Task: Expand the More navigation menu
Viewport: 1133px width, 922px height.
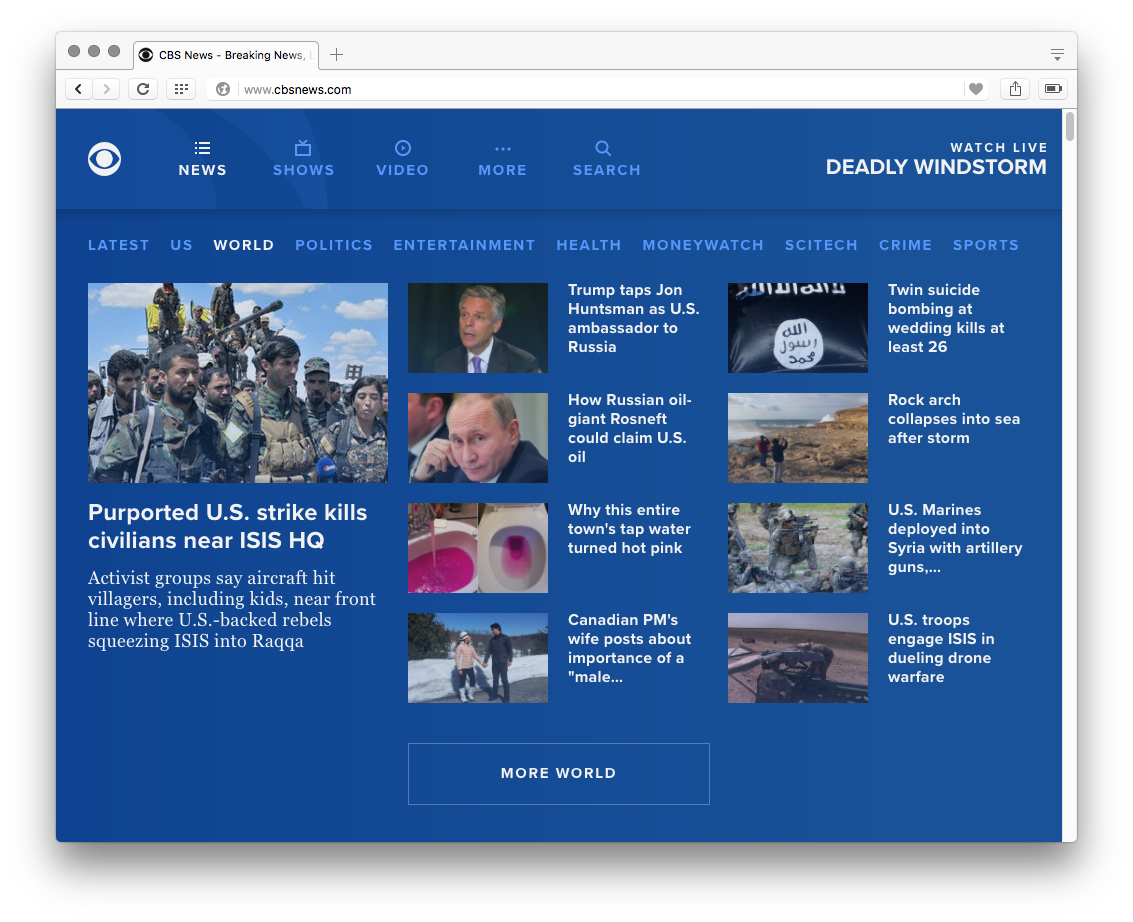Action: pyautogui.click(x=502, y=159)
